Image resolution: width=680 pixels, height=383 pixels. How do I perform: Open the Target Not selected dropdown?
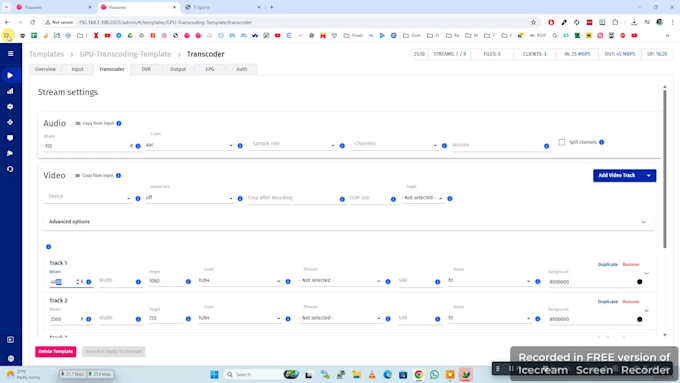(x=422, y=198)
